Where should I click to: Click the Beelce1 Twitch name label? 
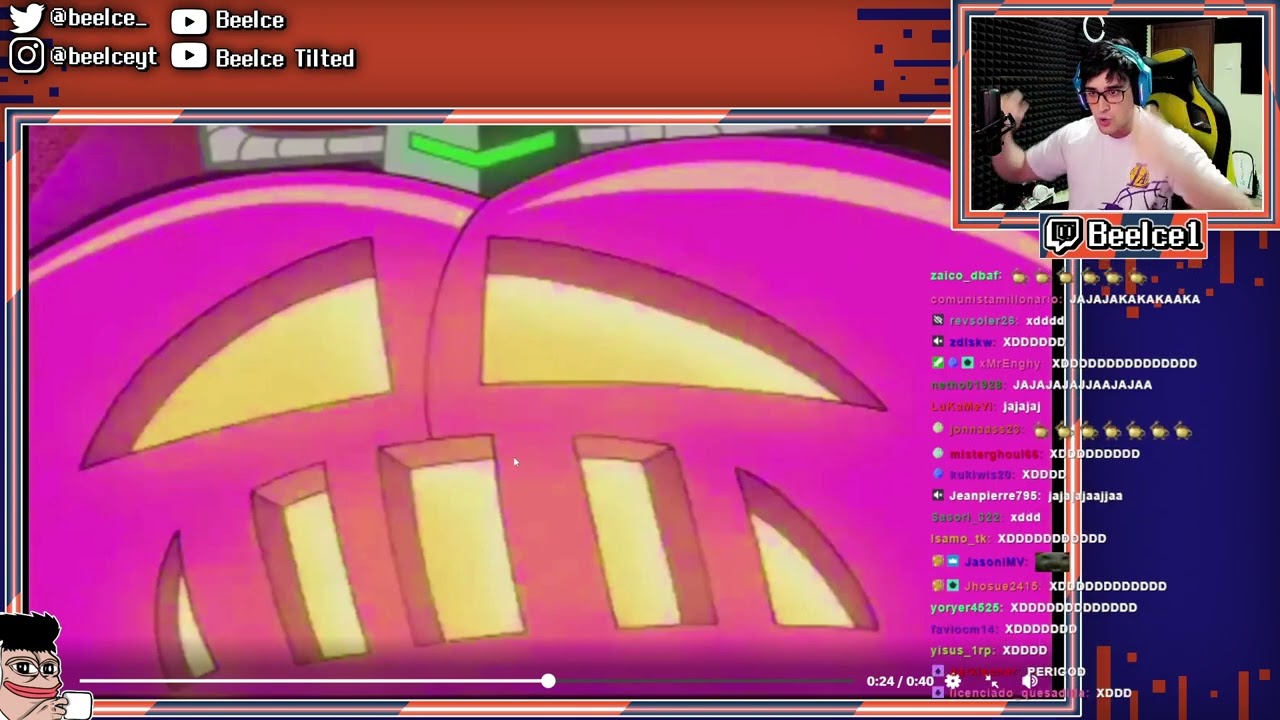pyautogui.click(x=1144, y=235)
